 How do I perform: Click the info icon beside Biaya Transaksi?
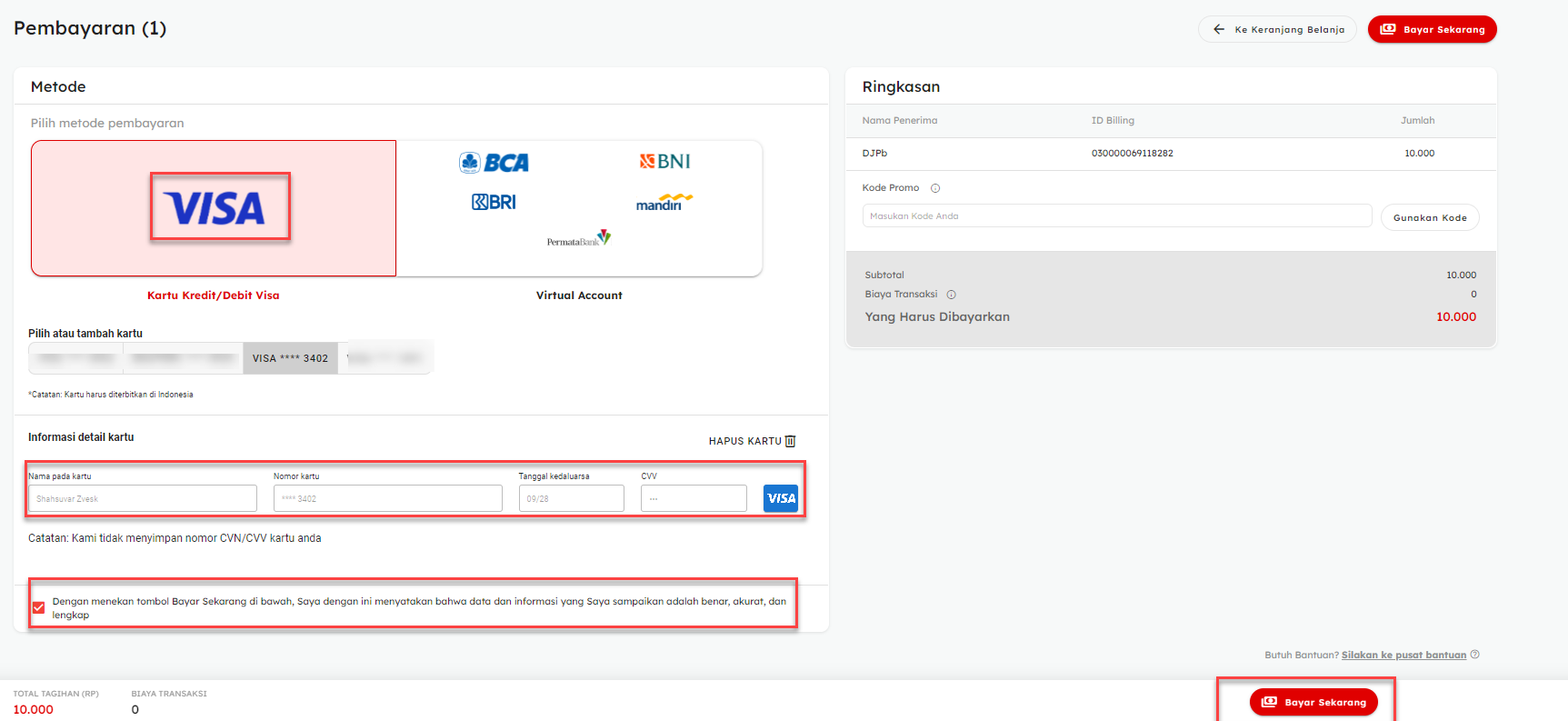[x=952, y=295]
